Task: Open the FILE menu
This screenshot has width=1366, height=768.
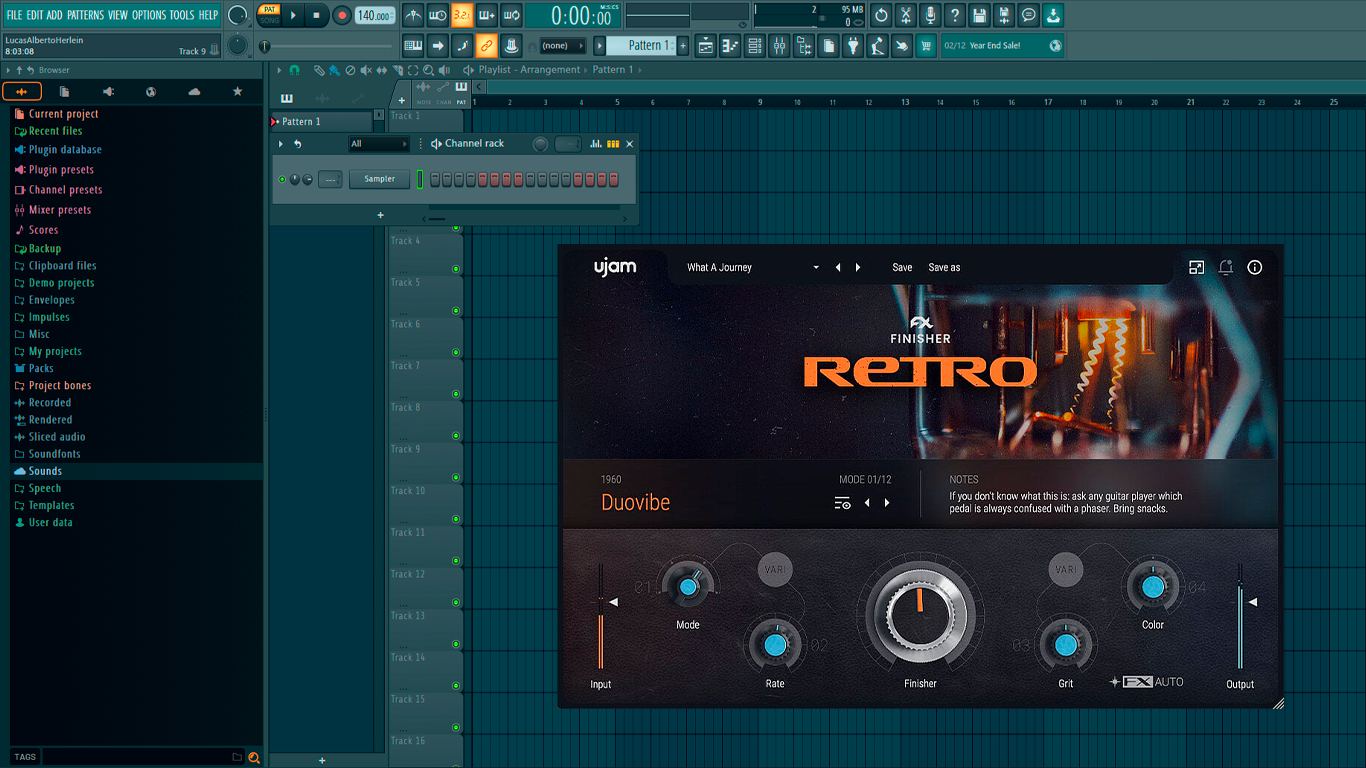Action: point(14,15)
